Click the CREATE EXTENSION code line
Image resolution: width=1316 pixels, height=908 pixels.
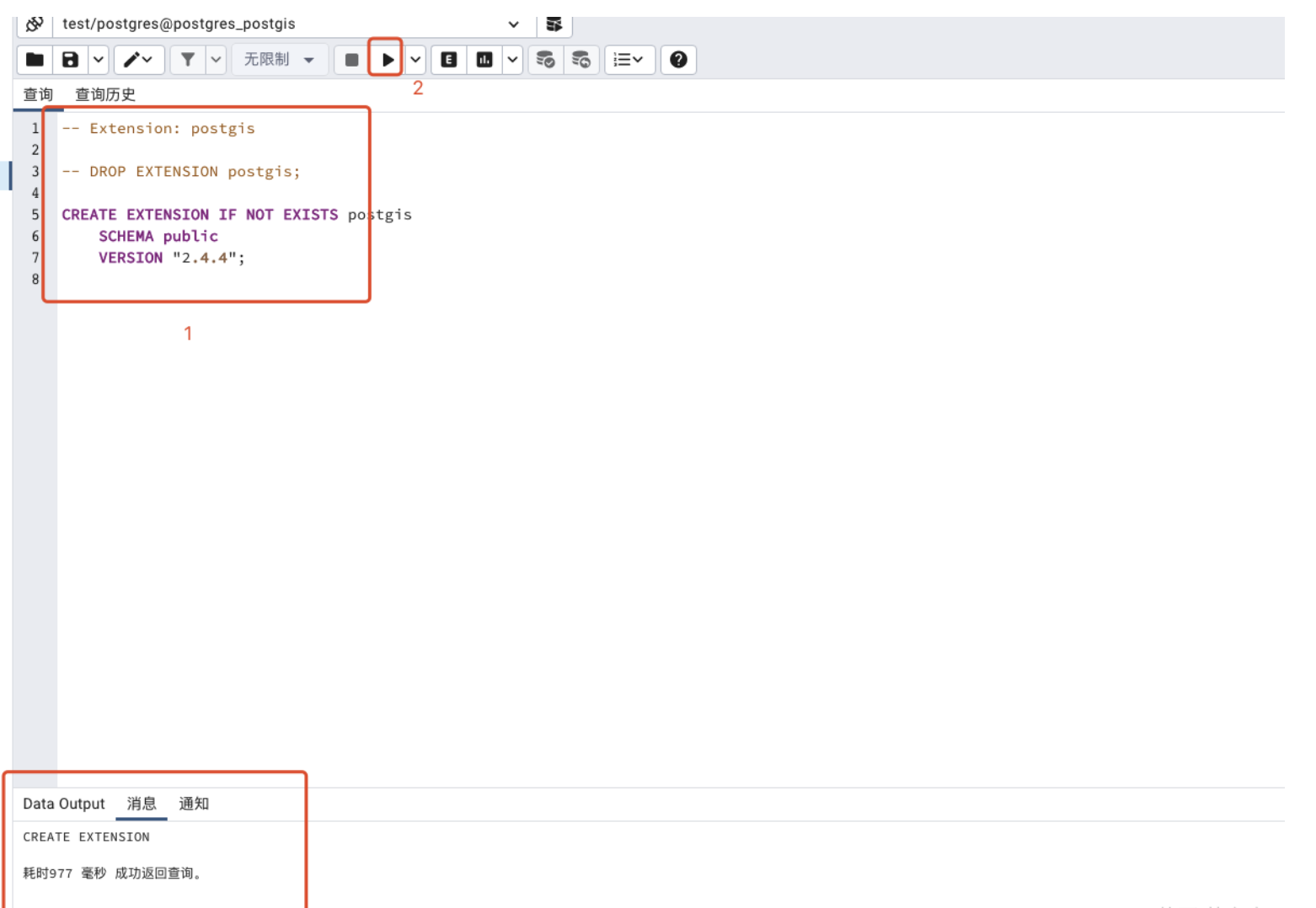point(237,215)
